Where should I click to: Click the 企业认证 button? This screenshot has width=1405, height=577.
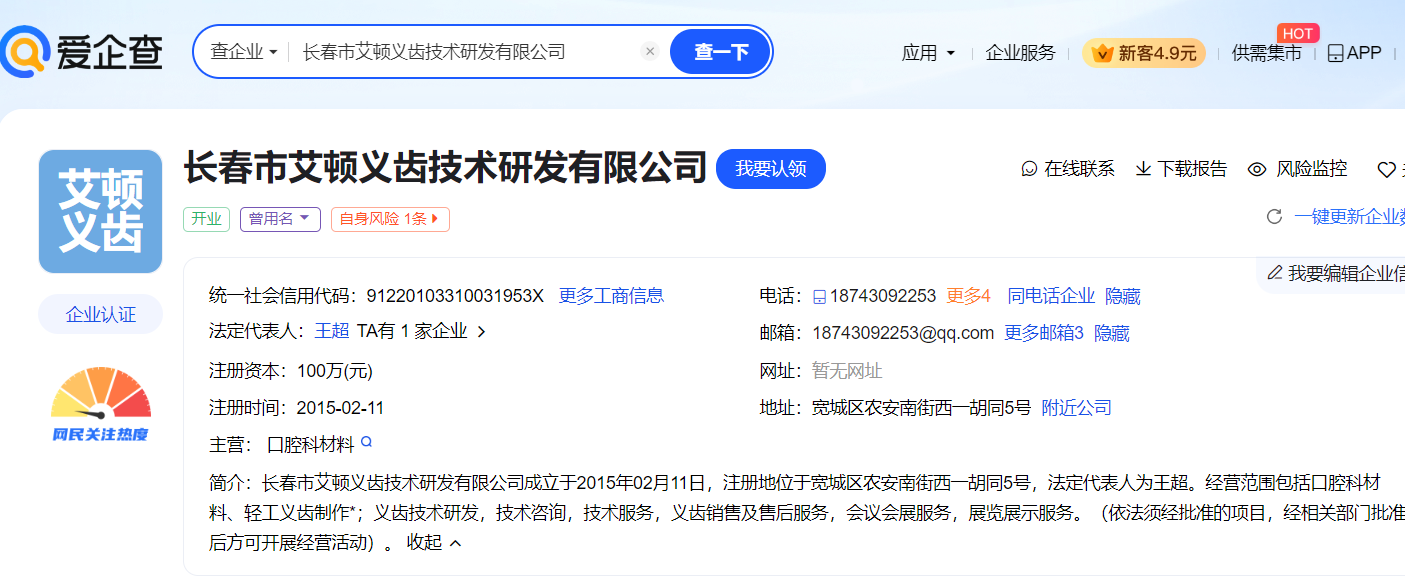click(x=100, y=314)
